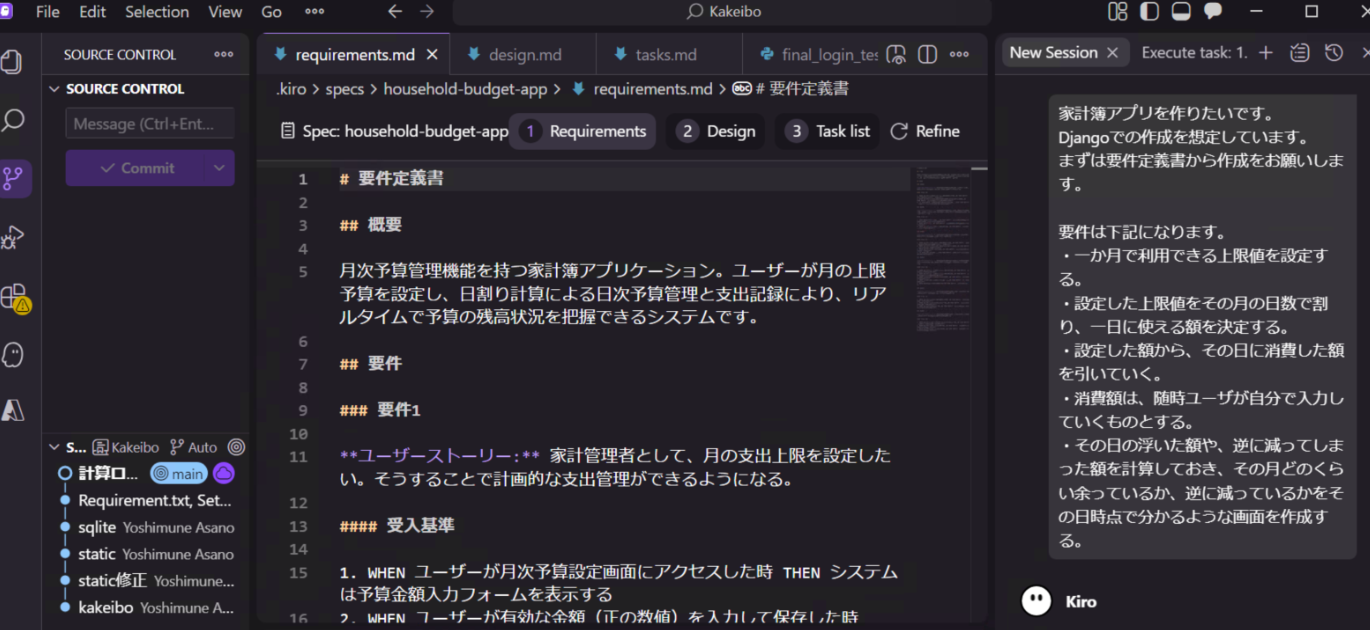This screenshot has width=1370, height=630.
Task: Open the Explorer file view
Action: pyautogui.click(x=13, y=61)
